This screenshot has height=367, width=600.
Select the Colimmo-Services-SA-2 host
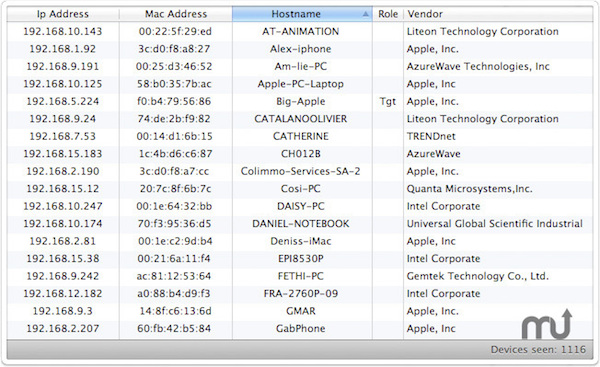pos(300,171)
